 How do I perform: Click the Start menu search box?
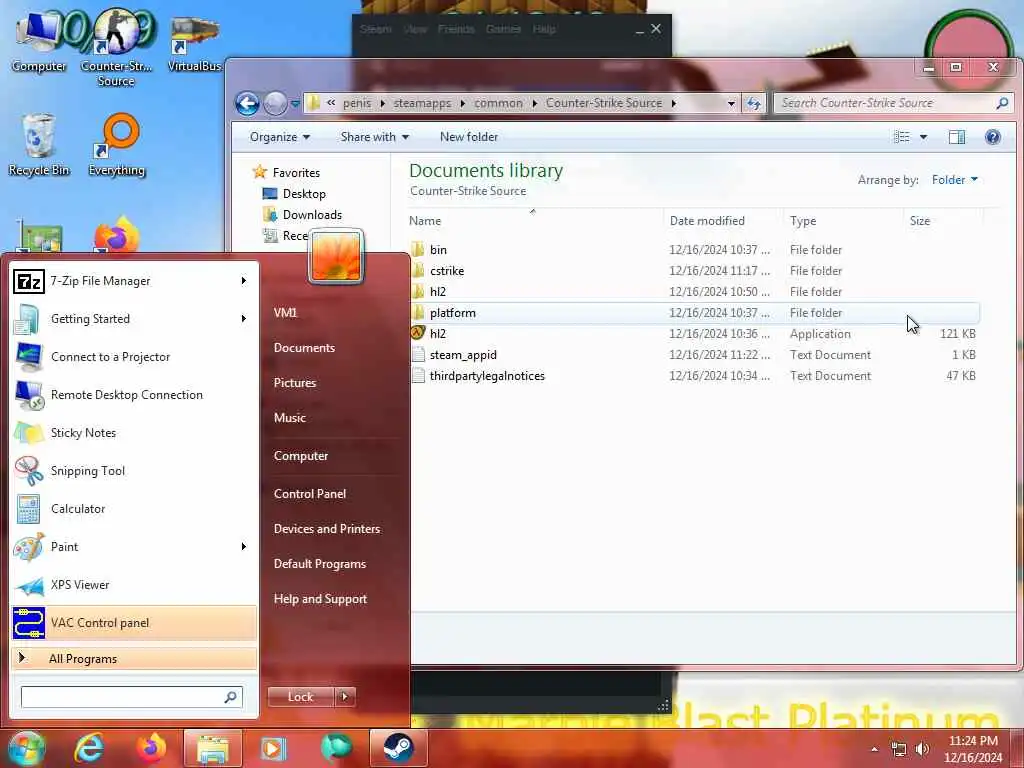point(131,697)
